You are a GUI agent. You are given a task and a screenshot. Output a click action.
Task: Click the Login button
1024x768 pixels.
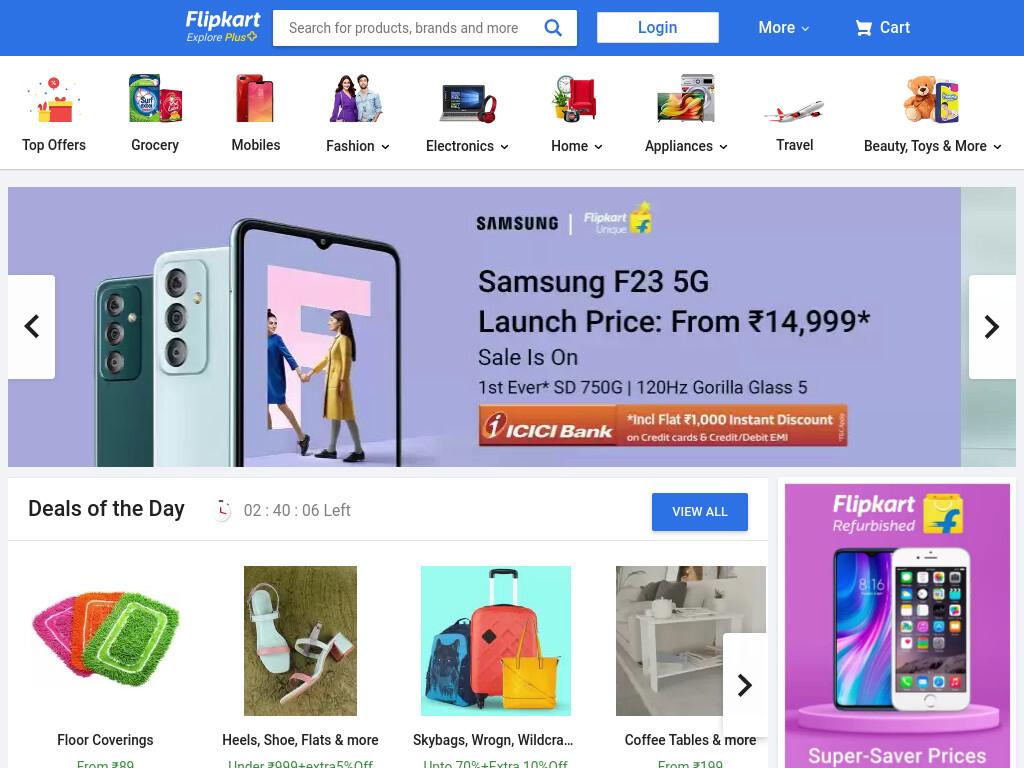tap(658, 27)
